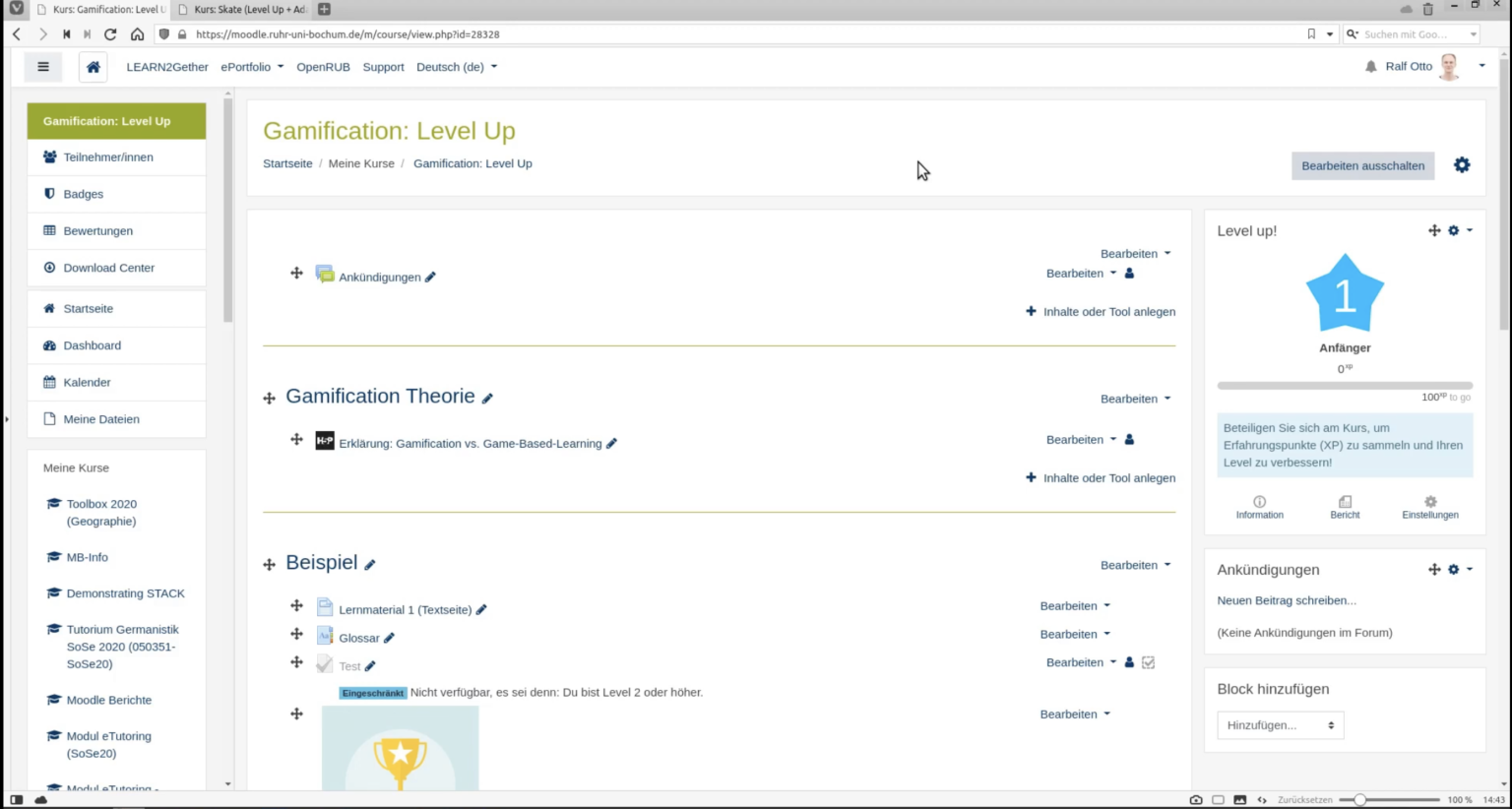The height and width of the screenshot is (809, 1512).
Task: Open Information in the Level up! block
Action: [x=1260, y=508]
